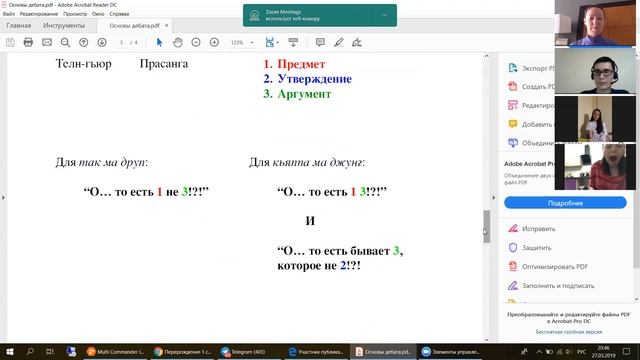This screenshot has height=360, width=640.
Task: Open the Заполнить и подписать tool
Action: click(551, 286)
